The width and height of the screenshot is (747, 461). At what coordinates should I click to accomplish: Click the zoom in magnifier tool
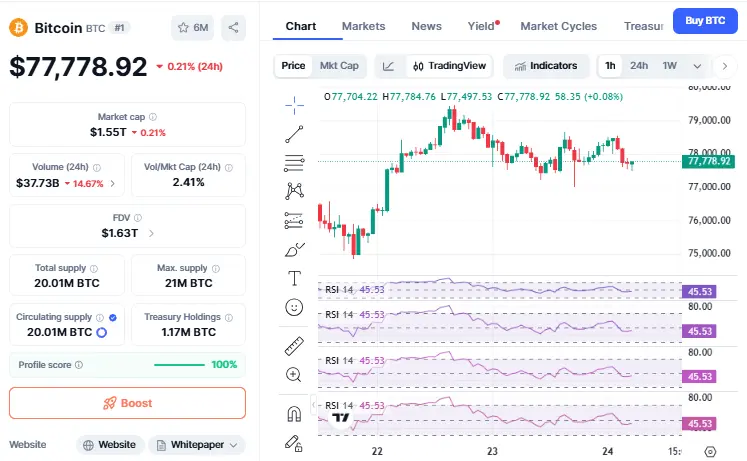click(x=293, y=375)
